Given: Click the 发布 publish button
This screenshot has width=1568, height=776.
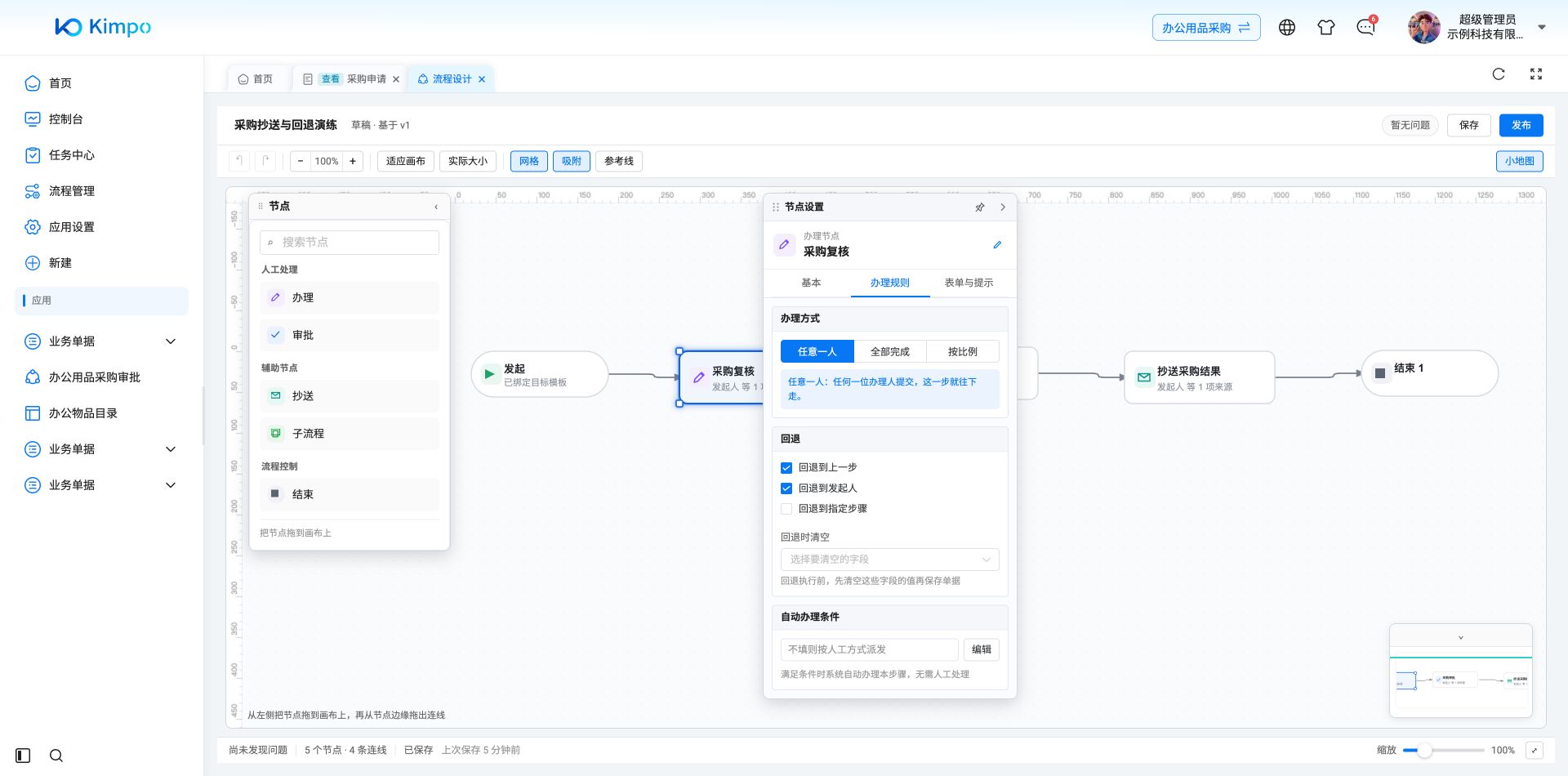Looking at the screenshot, I should point(1521,125).
